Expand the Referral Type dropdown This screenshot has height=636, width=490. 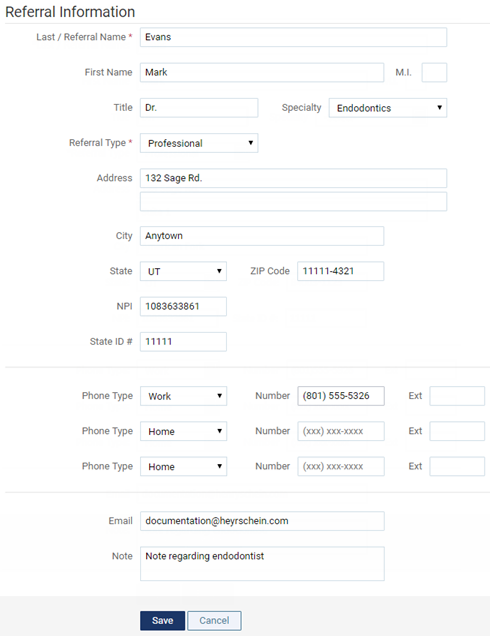click(199, 143)
